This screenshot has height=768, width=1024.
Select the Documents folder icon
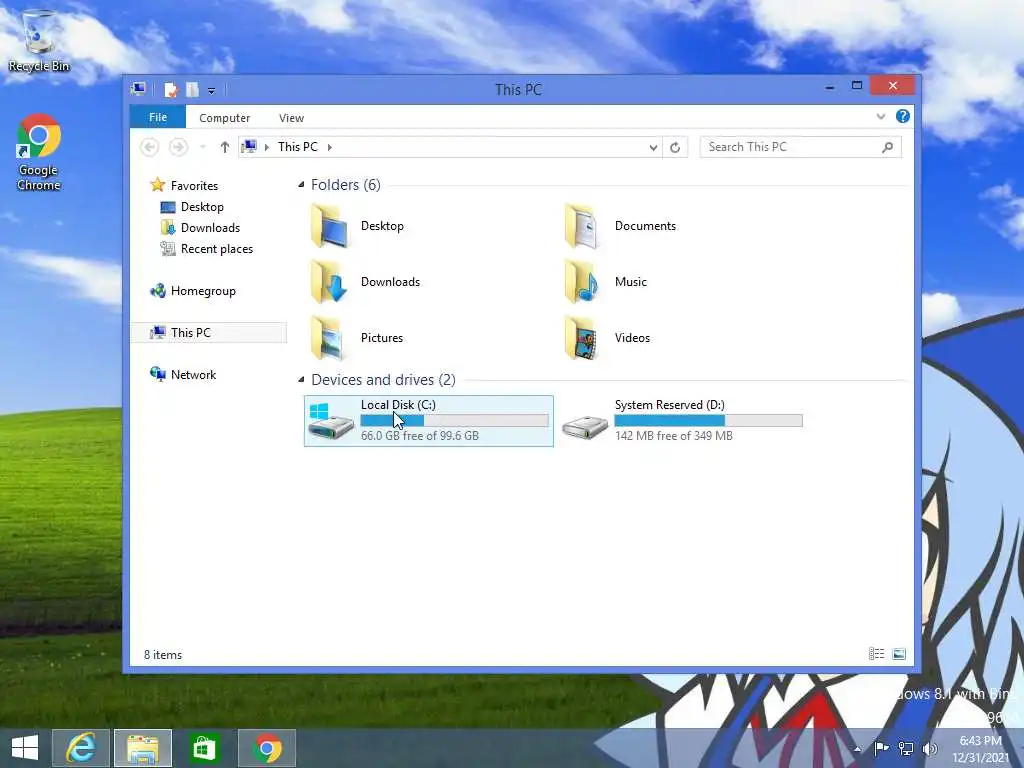(583, 226)
